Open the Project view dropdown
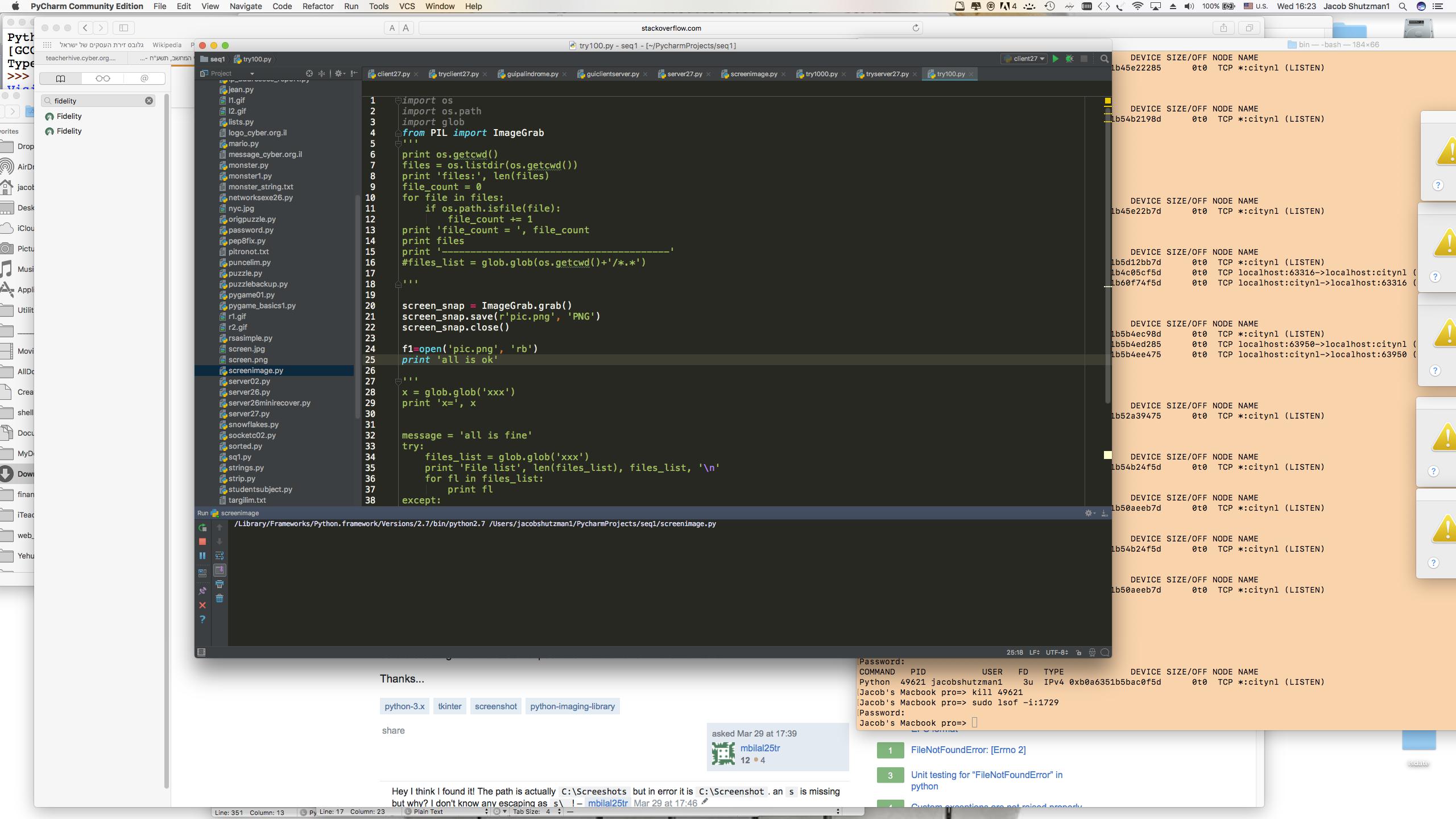The width and height of the screenshot is (1456, 819). 251,73
